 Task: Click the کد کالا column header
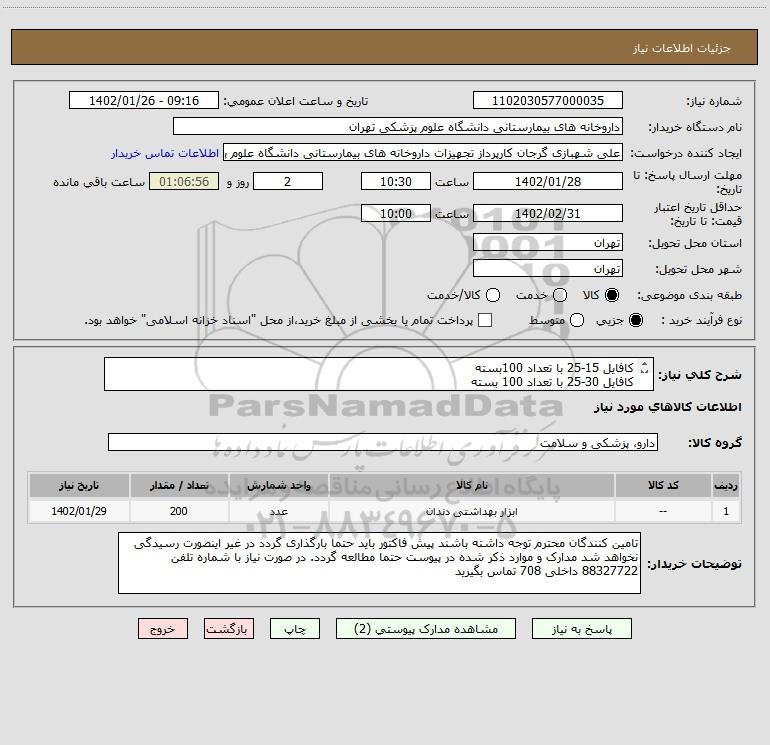click(x=663, y=485)
